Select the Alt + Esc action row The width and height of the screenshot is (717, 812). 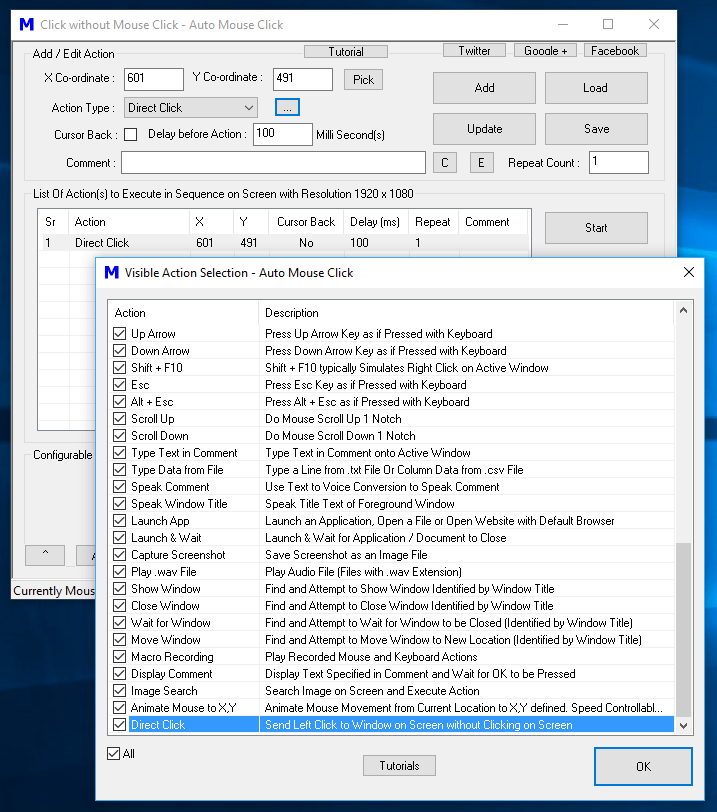point(391,402)
